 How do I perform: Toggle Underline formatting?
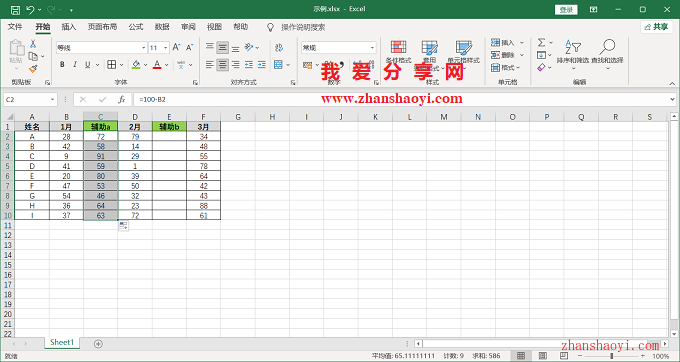pos(88,65)
